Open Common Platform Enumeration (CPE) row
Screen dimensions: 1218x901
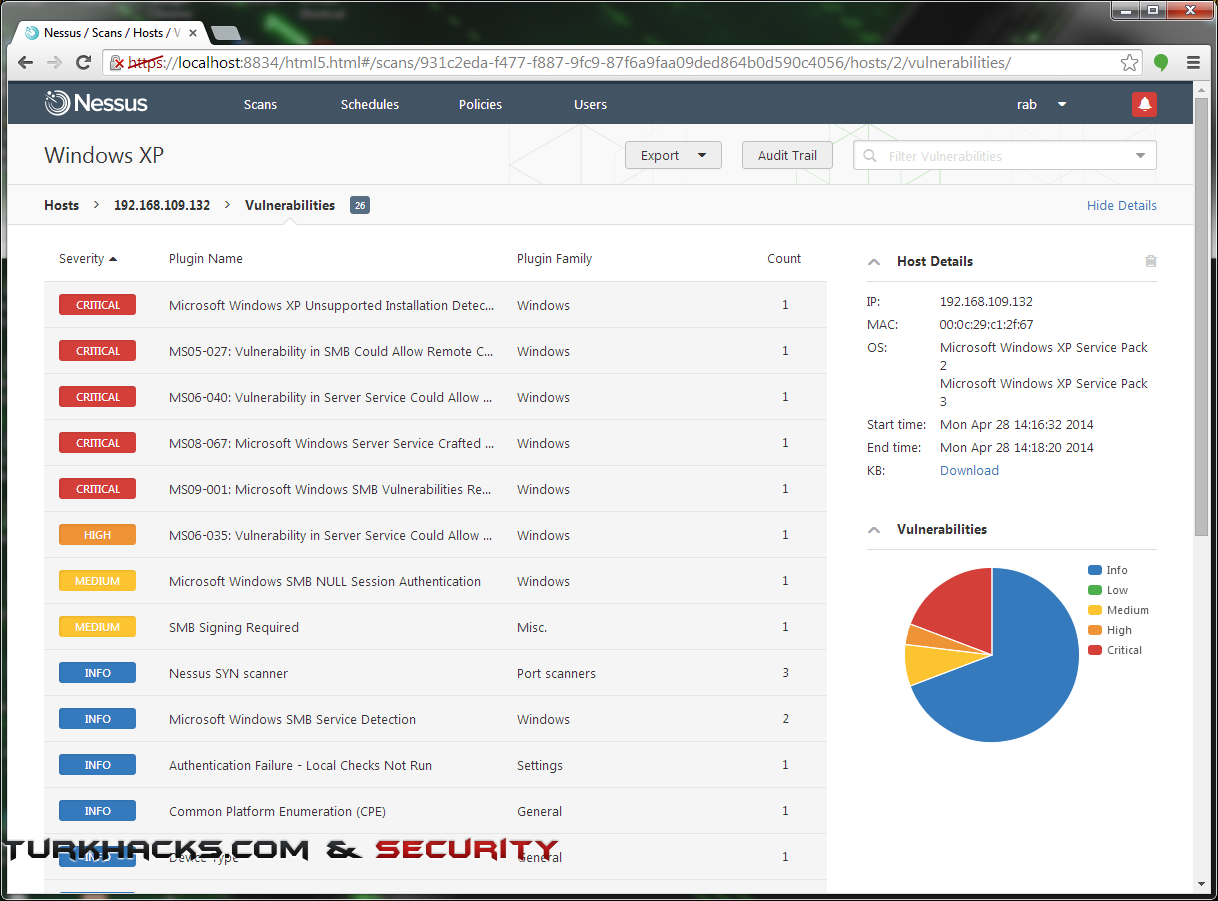coord(435,811)
